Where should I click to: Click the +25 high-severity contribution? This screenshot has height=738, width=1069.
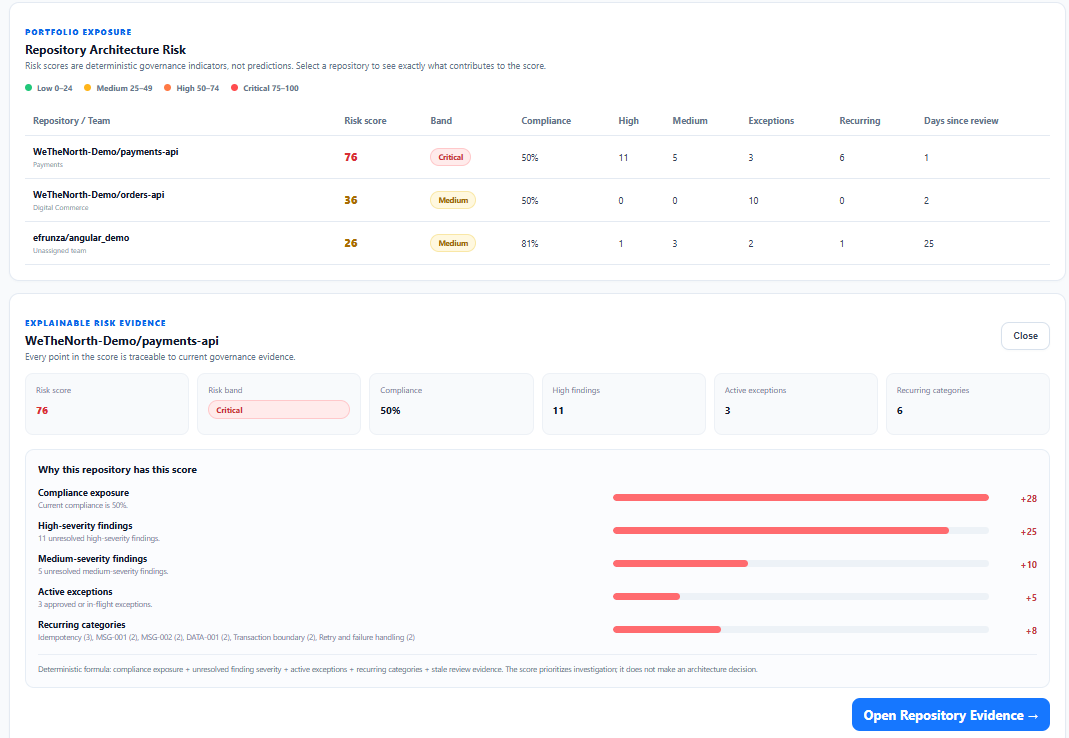(x=1028, y=531)
